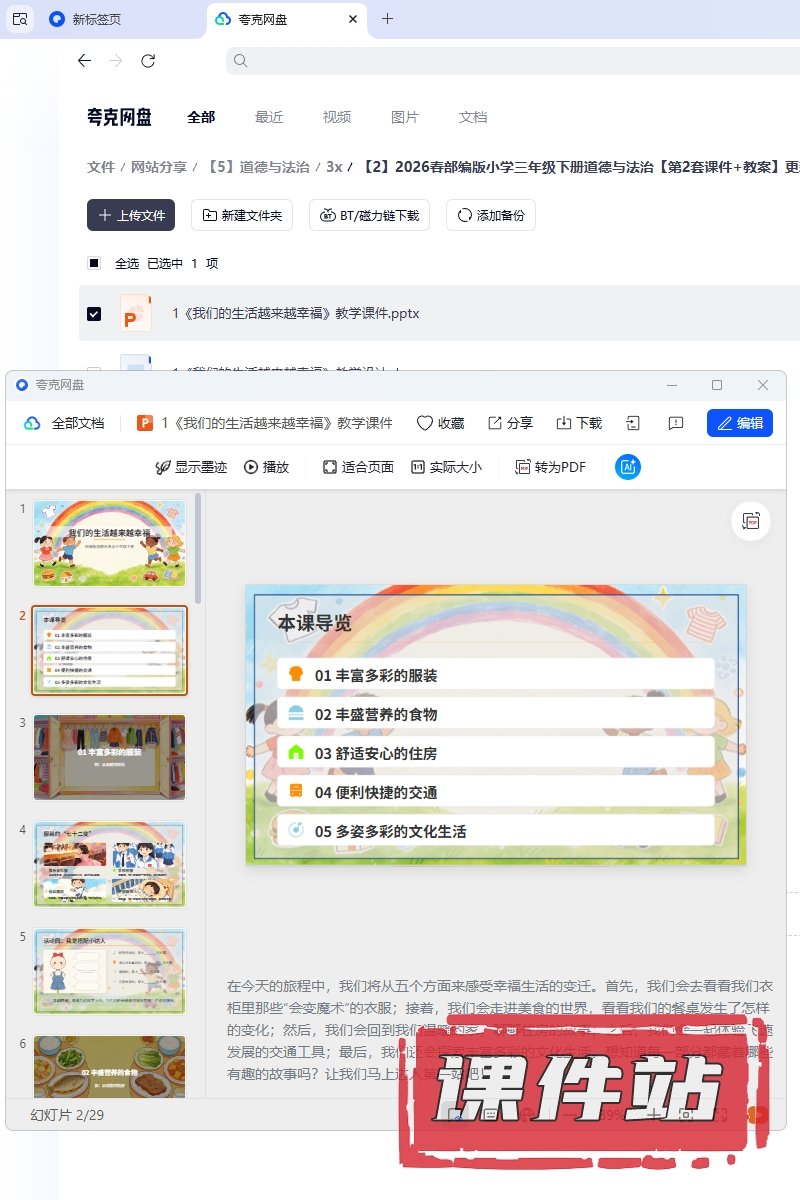
Task: Reload the page with browser refresh icon
Action: [x=148, y=61]
